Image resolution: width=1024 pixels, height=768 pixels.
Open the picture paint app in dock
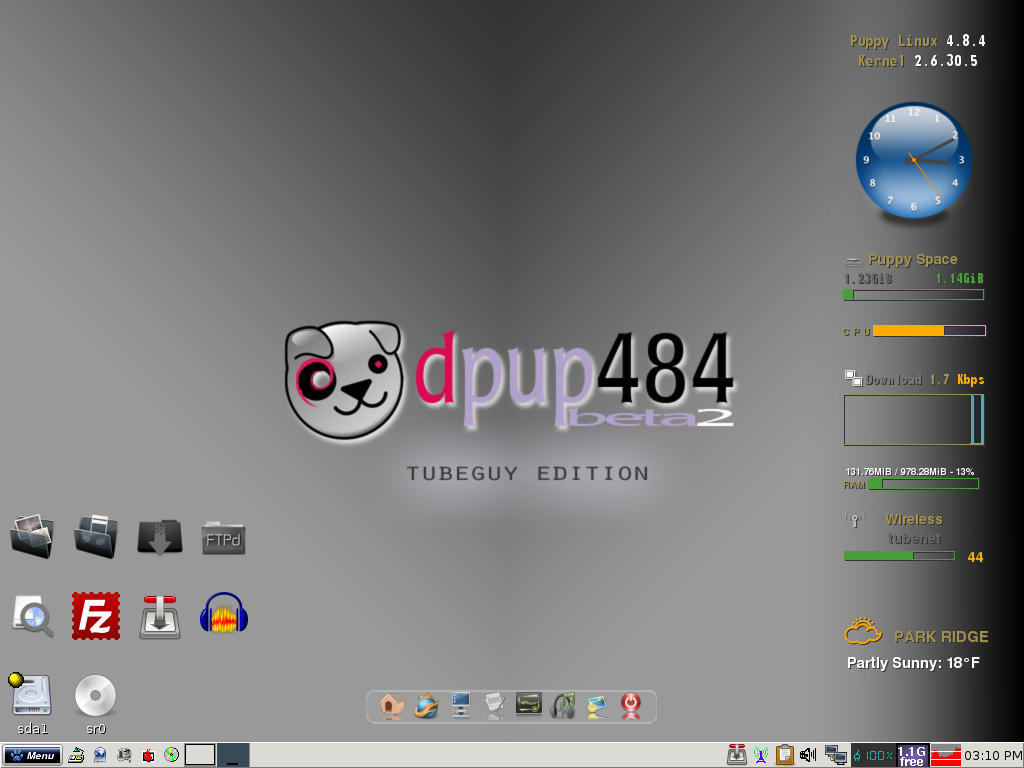click(597, 706)
